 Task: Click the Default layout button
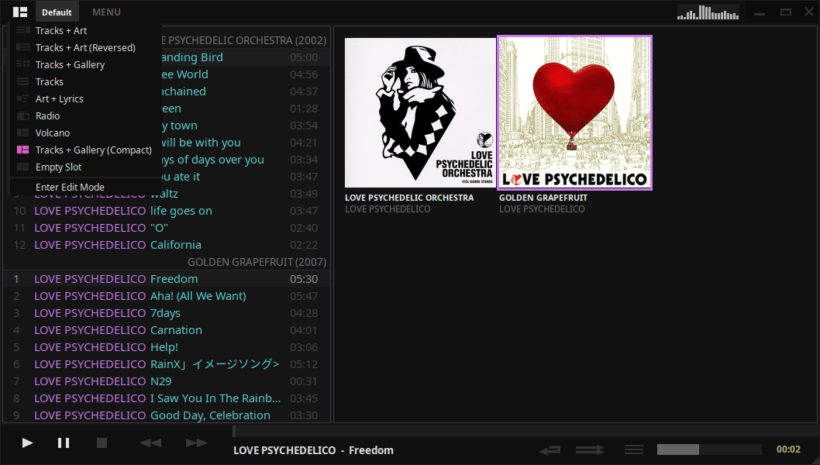pyautogui.click(x=56, y=12)
